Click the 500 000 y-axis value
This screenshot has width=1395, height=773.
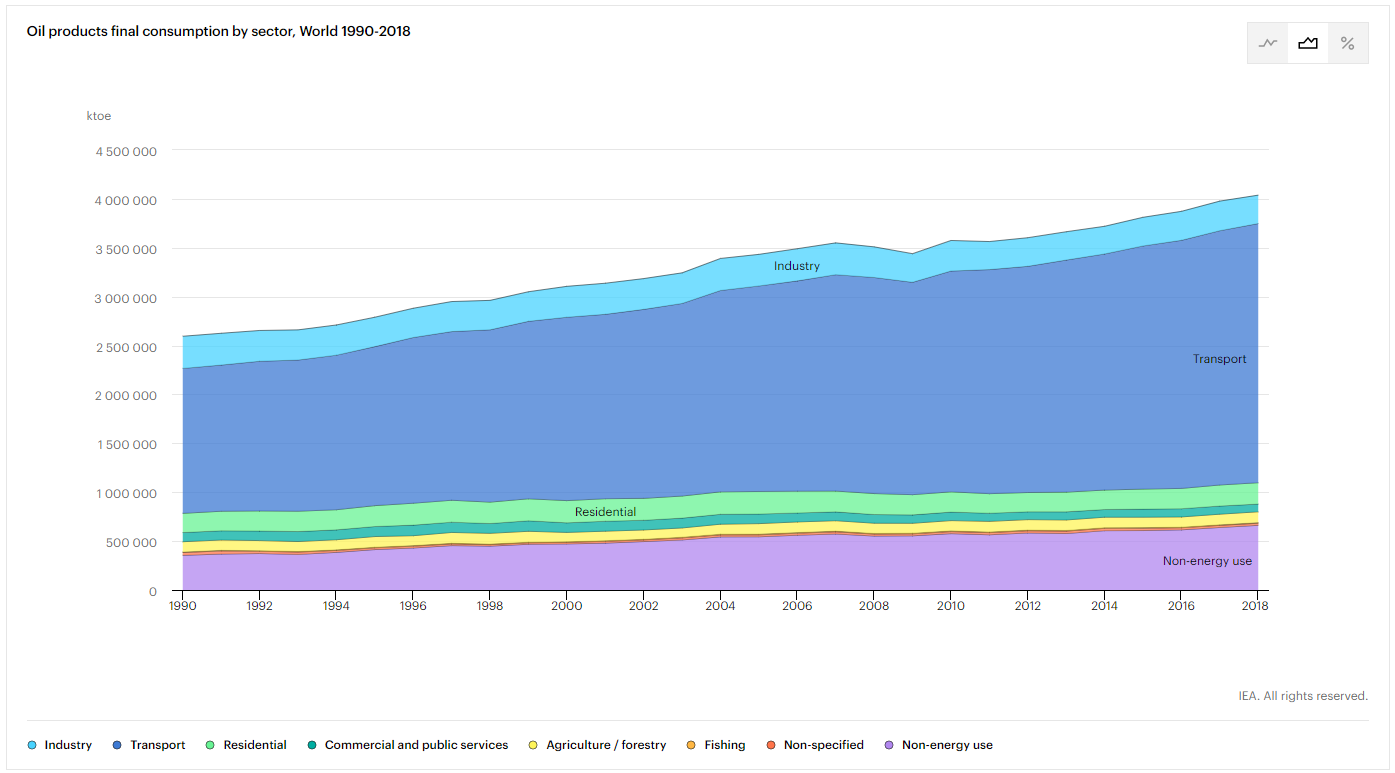(133, 542)
